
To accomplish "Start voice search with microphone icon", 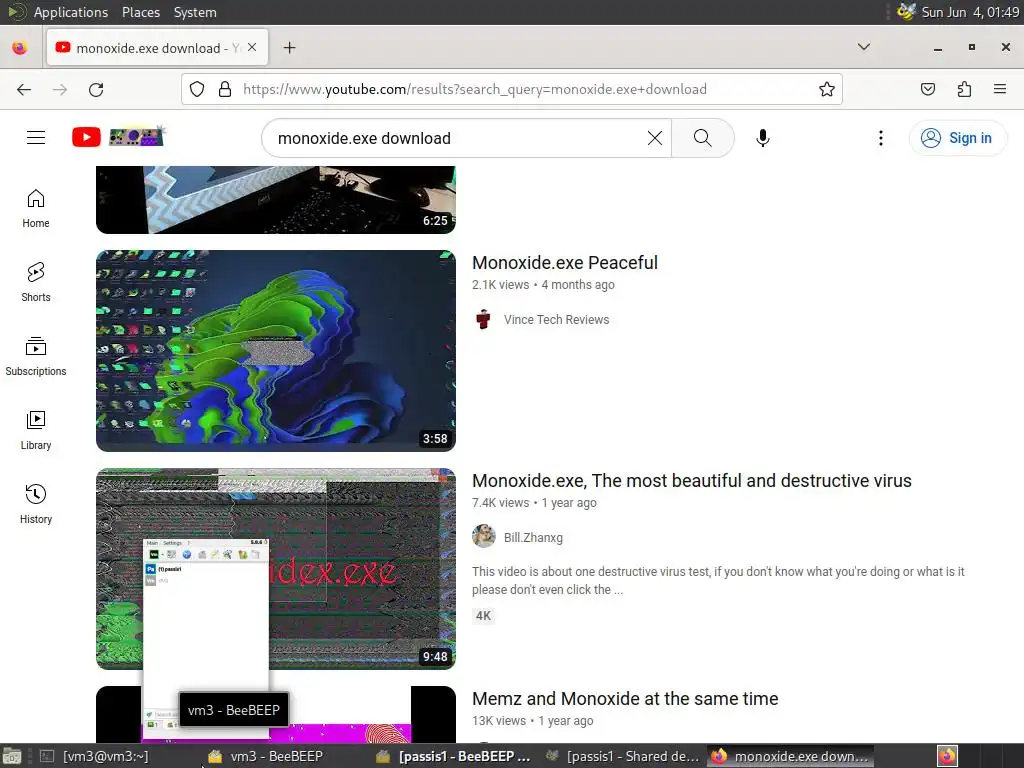I will point(762,138).
